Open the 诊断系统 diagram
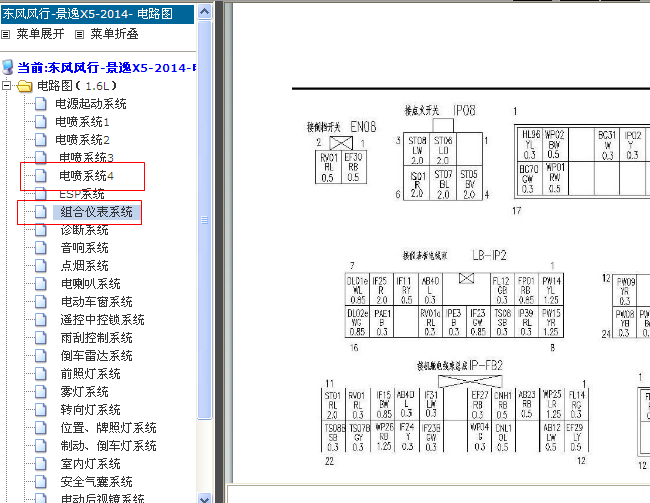 pos(85,230)
